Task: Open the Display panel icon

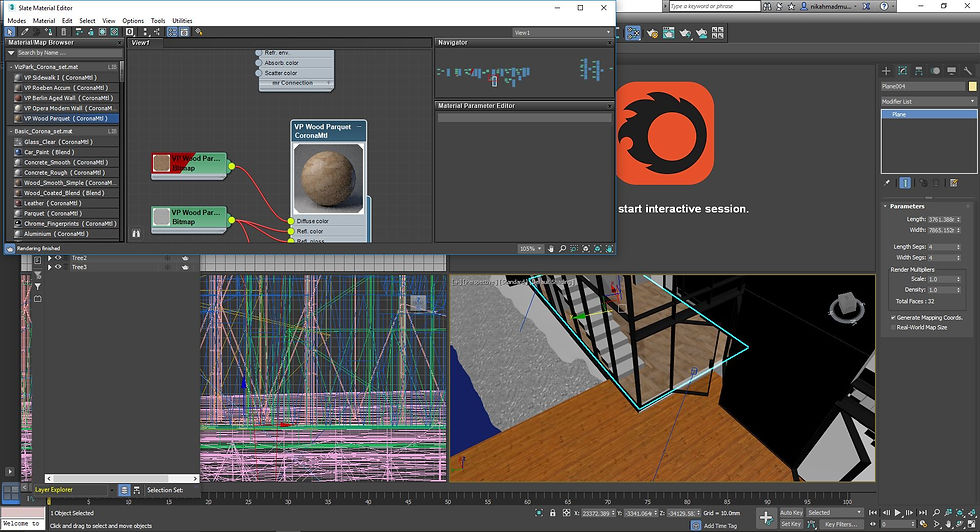Action: point(951,71)
